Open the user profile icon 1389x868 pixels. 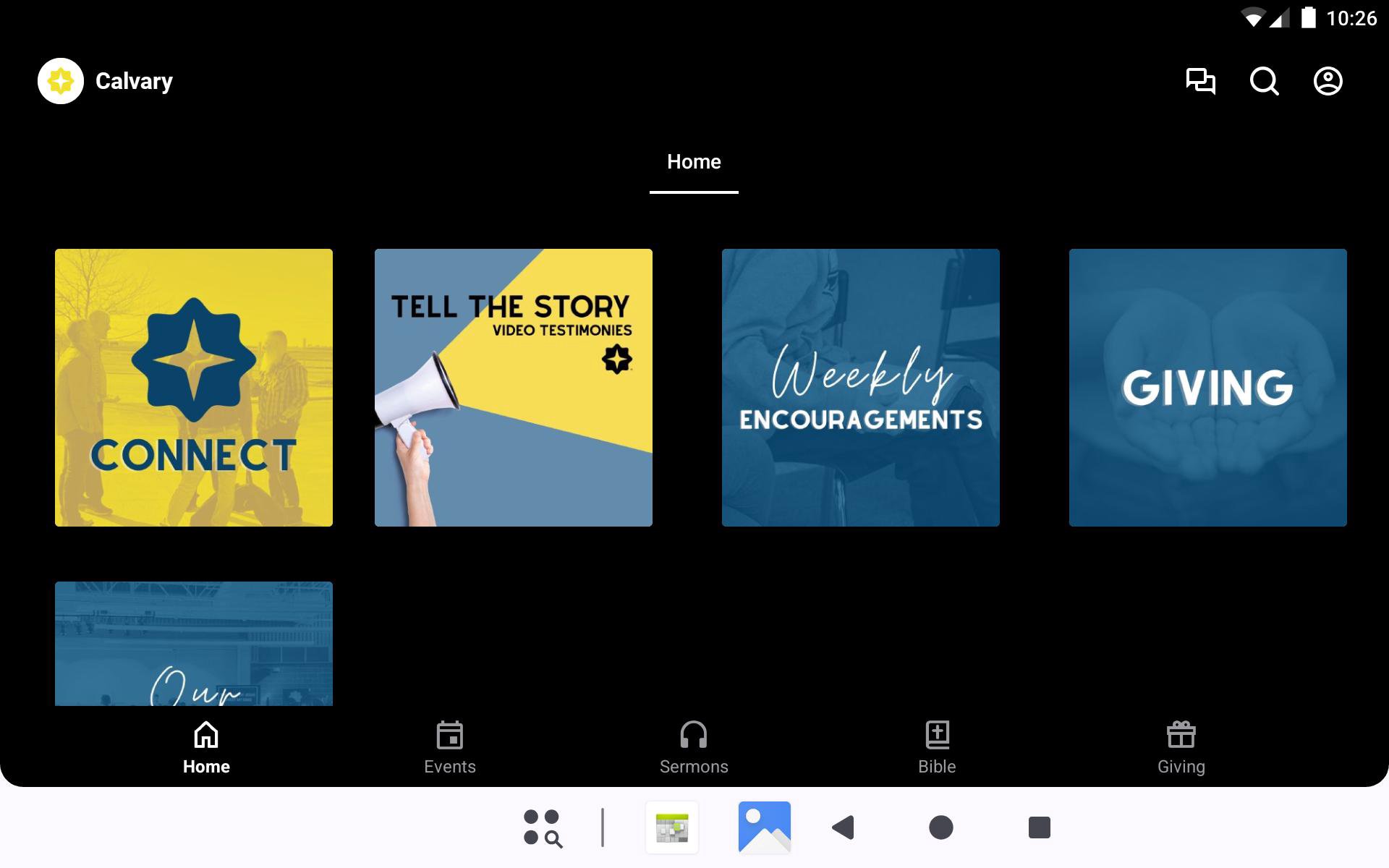pos(1328,81)
